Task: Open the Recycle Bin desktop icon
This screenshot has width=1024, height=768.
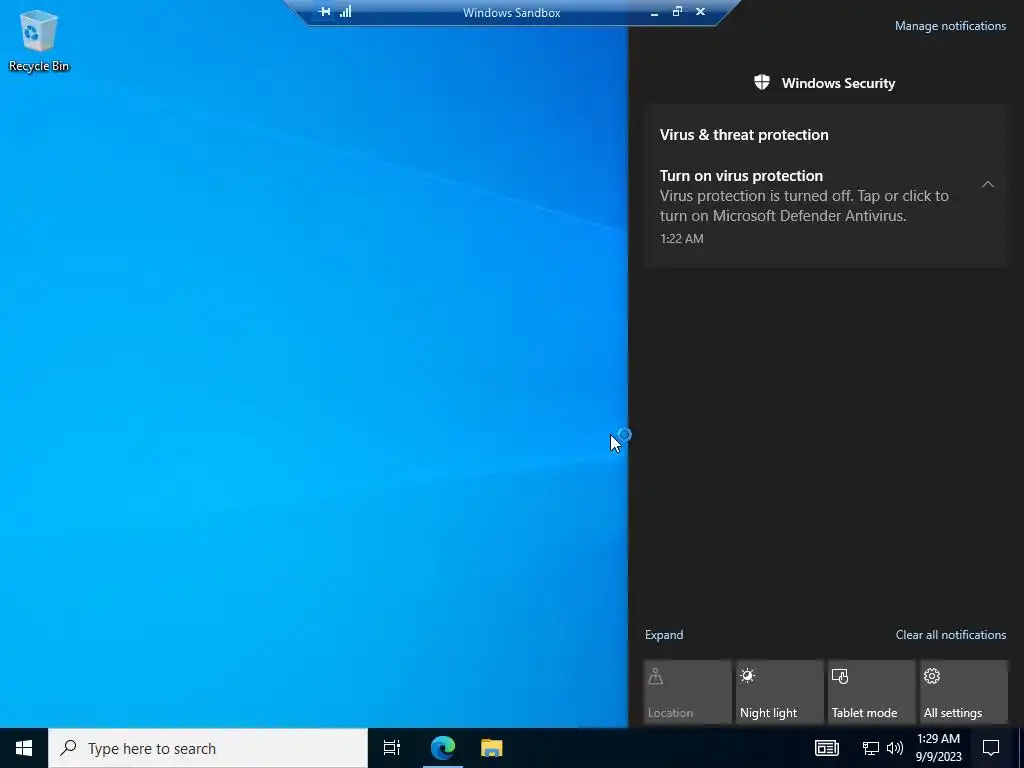Action: pyautogui.click(x=39, y=41)
